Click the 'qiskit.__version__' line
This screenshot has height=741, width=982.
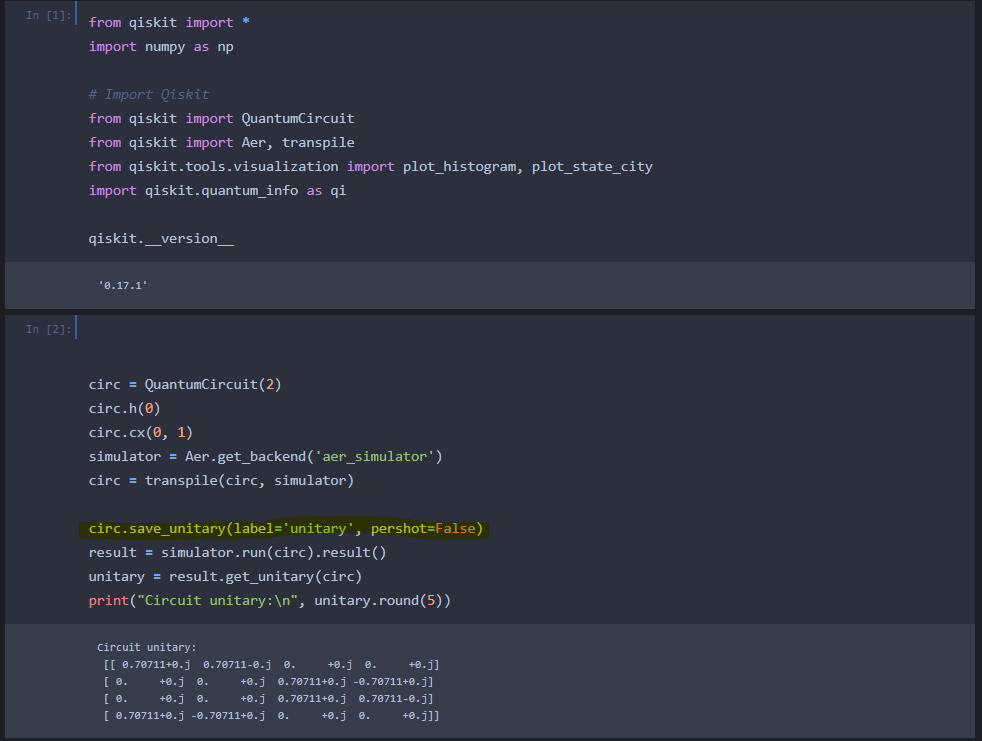[x=161, y=239]
